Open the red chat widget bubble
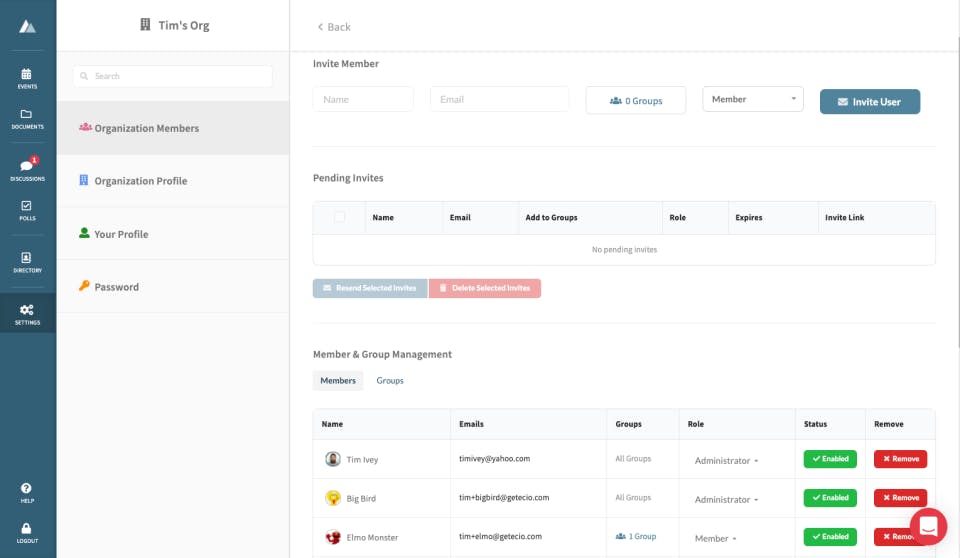960x558 pixels. coord(928,526)
